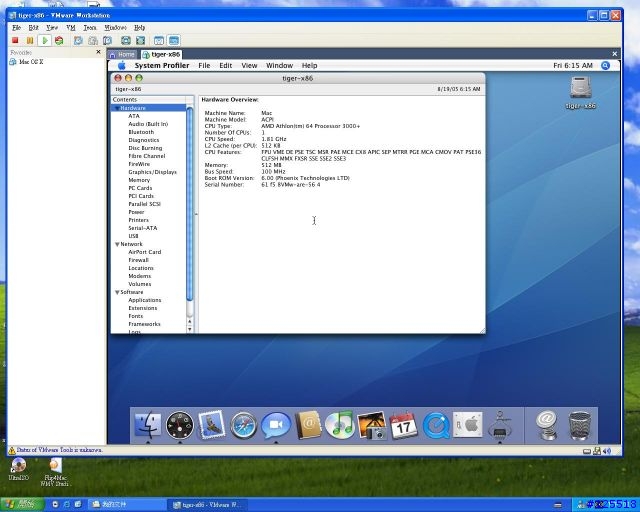
Task: Open iCal from the Dock
Action: (403, 425)
